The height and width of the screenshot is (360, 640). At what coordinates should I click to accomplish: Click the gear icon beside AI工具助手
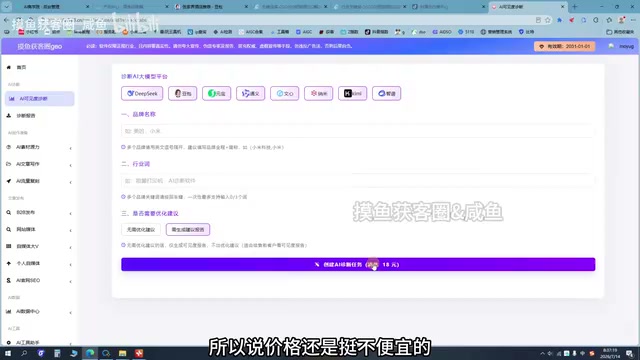click(x=9, y=342)
